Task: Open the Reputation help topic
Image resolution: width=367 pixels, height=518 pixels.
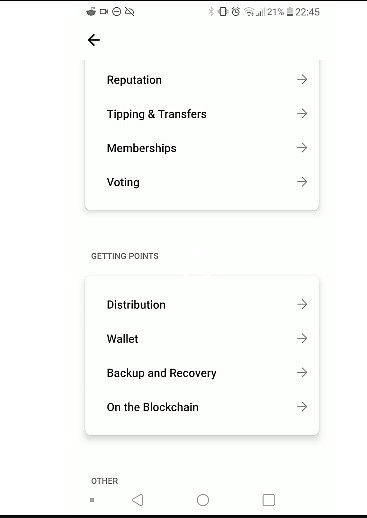Action: (202, 80)
